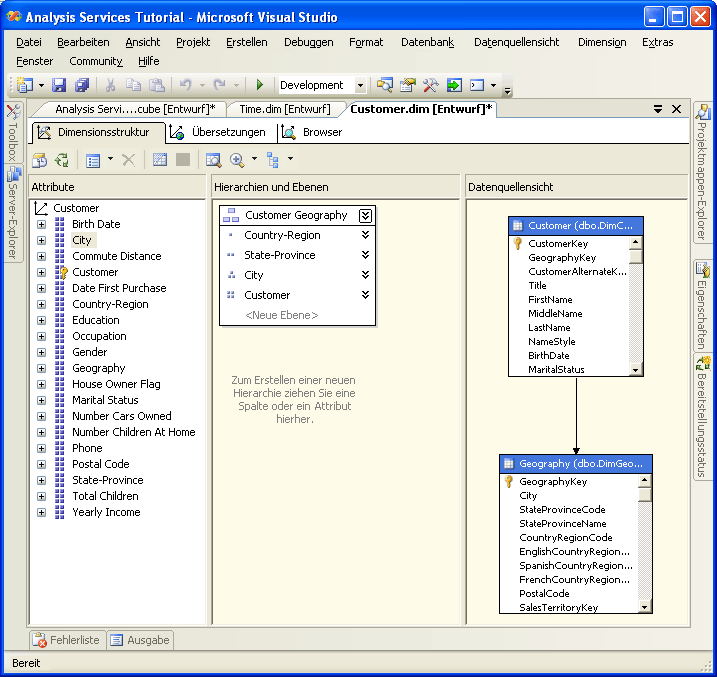Expand the Yearly Income attribute node

(x=41, y=512)
